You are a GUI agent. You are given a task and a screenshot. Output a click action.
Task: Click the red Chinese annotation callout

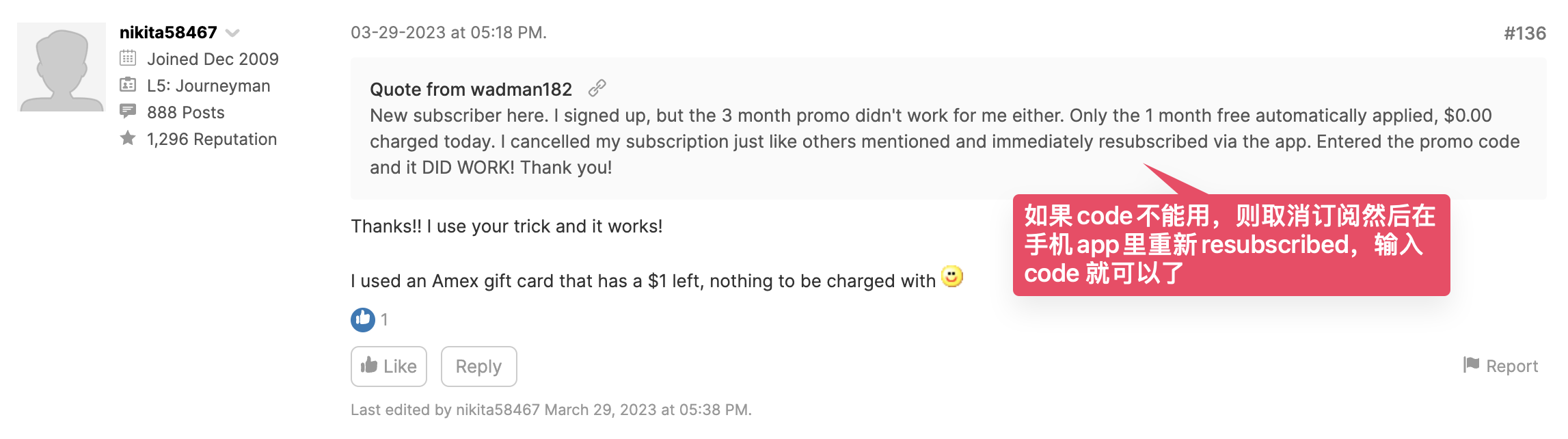(x=1230, y=245)
